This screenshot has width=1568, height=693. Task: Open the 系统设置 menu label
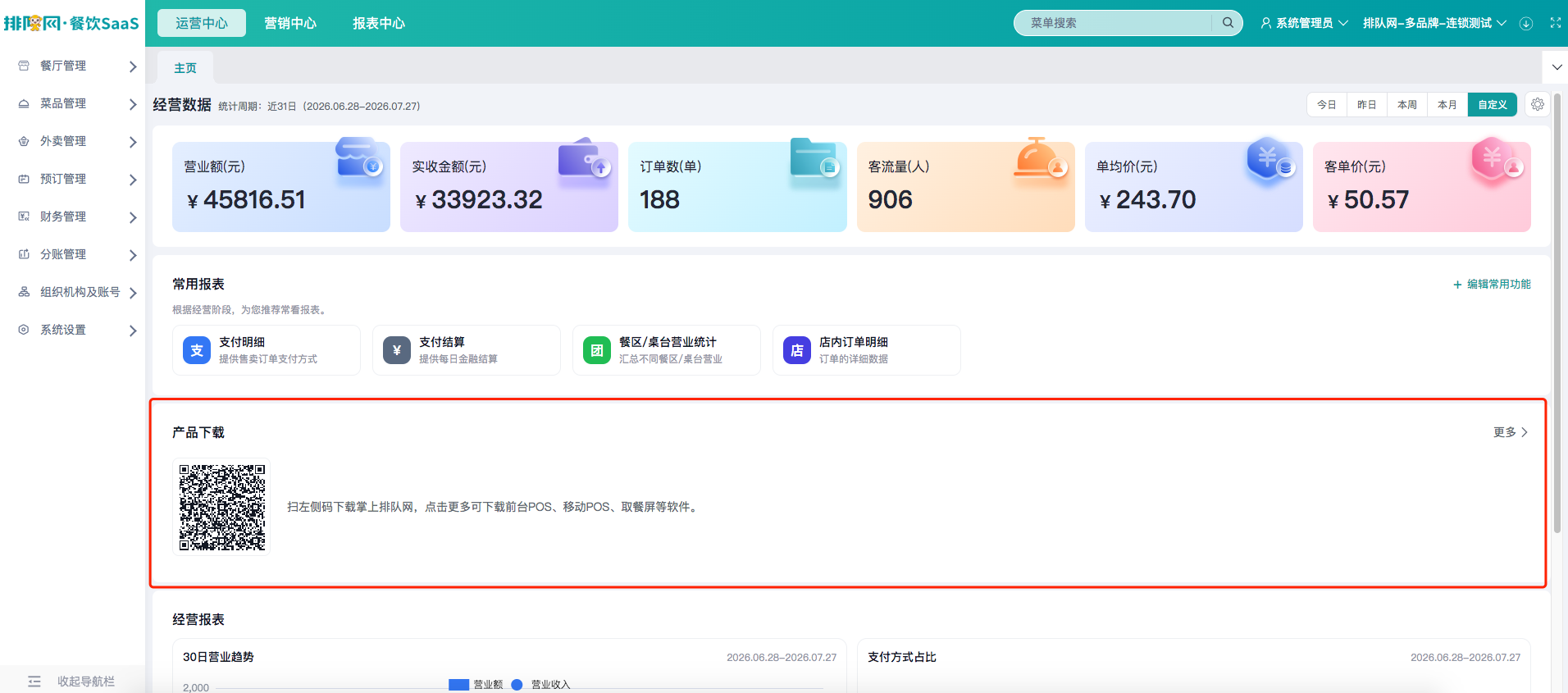click(x=63, y=330)
